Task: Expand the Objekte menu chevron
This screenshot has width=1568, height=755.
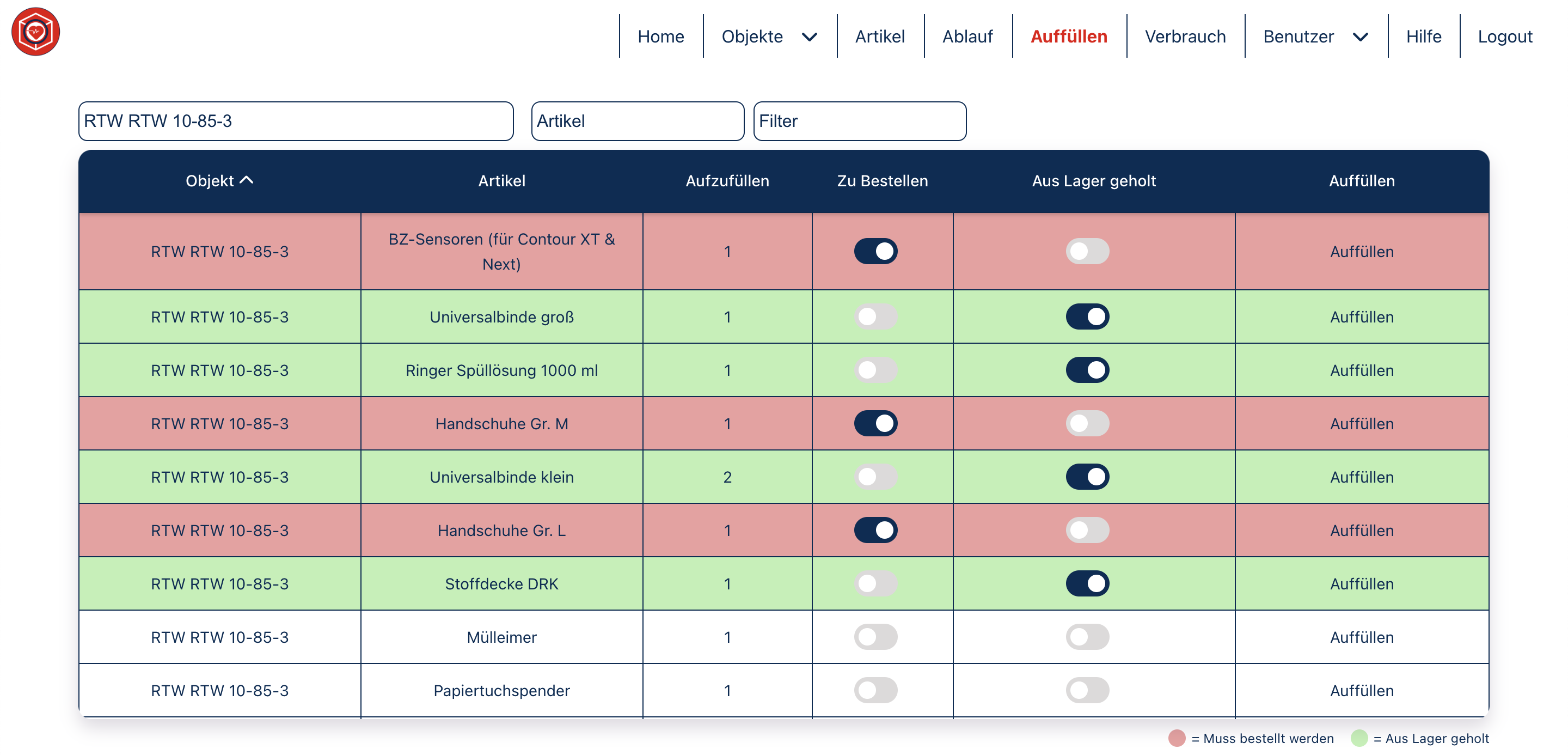Action: coord(809,37)
